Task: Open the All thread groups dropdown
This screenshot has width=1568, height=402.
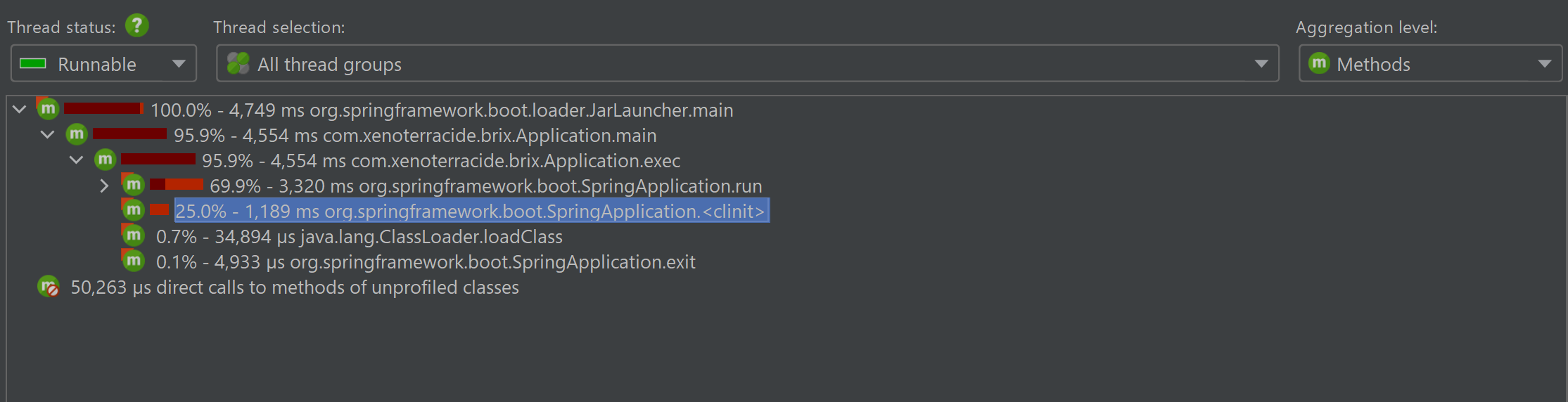Action: 747,64
